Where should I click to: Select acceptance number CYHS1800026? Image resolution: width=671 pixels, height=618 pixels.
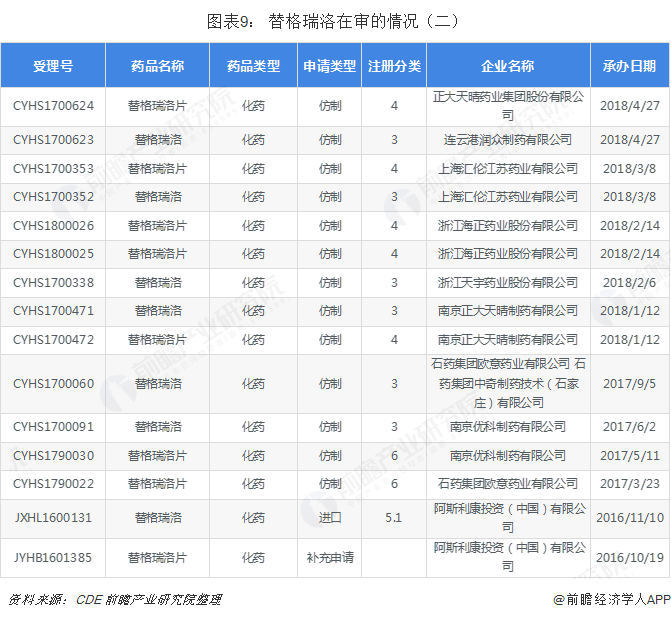(x=53, y=226)
